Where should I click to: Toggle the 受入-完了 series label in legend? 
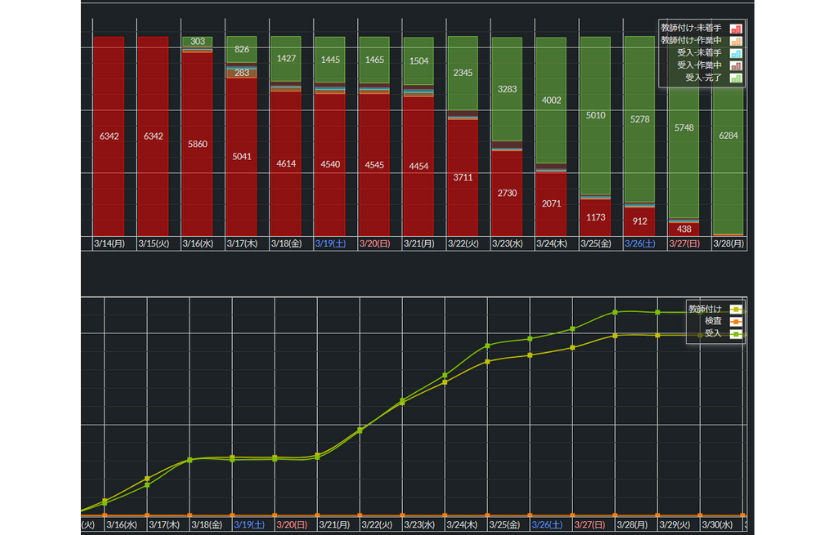699,77
